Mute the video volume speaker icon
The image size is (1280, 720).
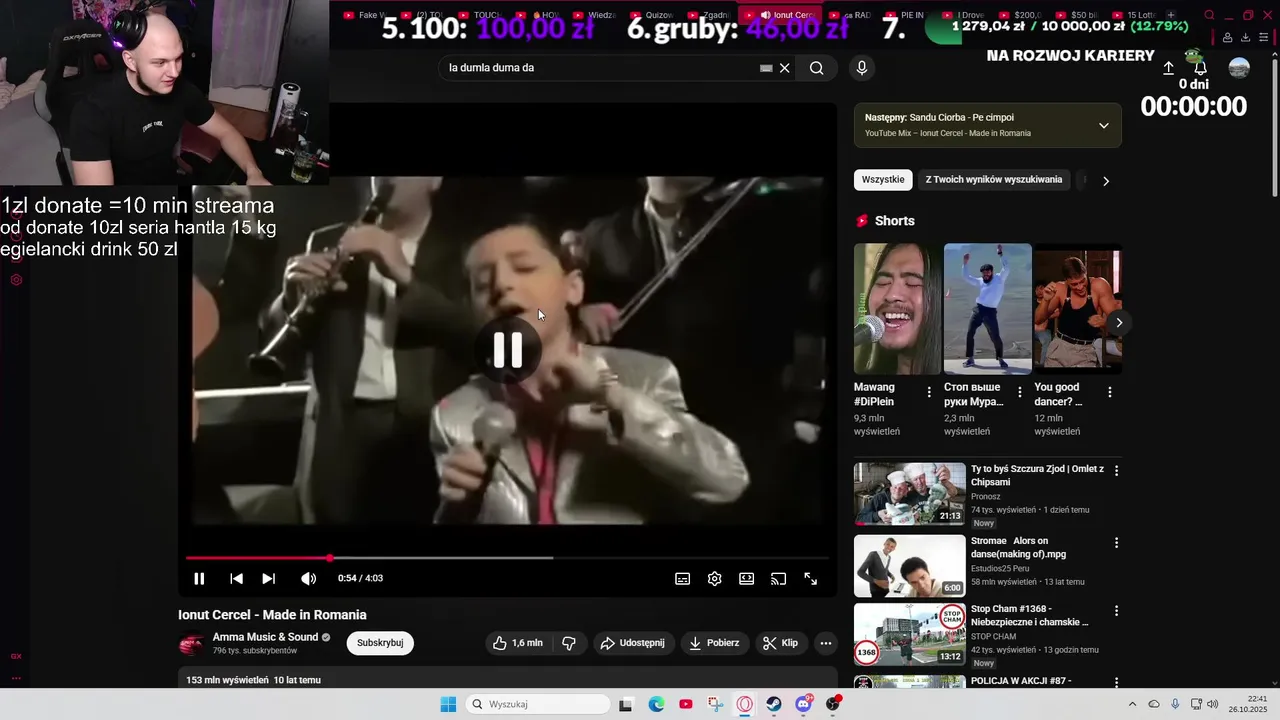click(x=308, y=578)
